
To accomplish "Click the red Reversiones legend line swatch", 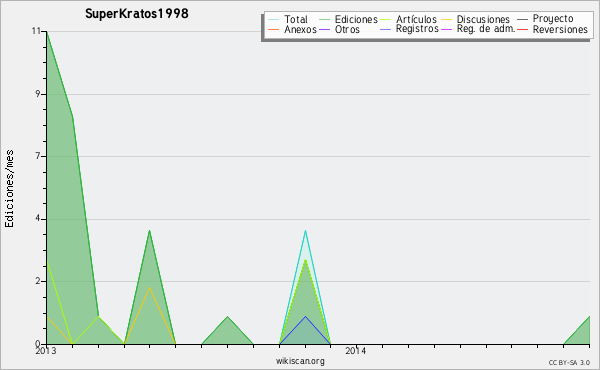I will click(522, 29).
